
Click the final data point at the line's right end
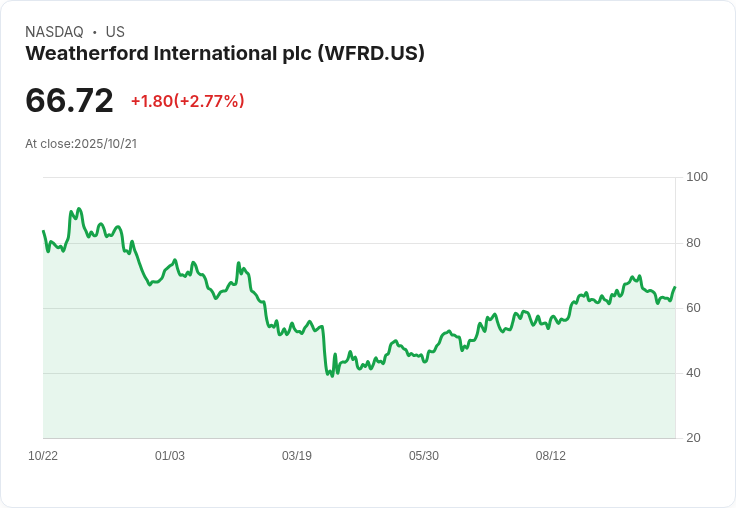pyautogui.click(x=675, y=287)
